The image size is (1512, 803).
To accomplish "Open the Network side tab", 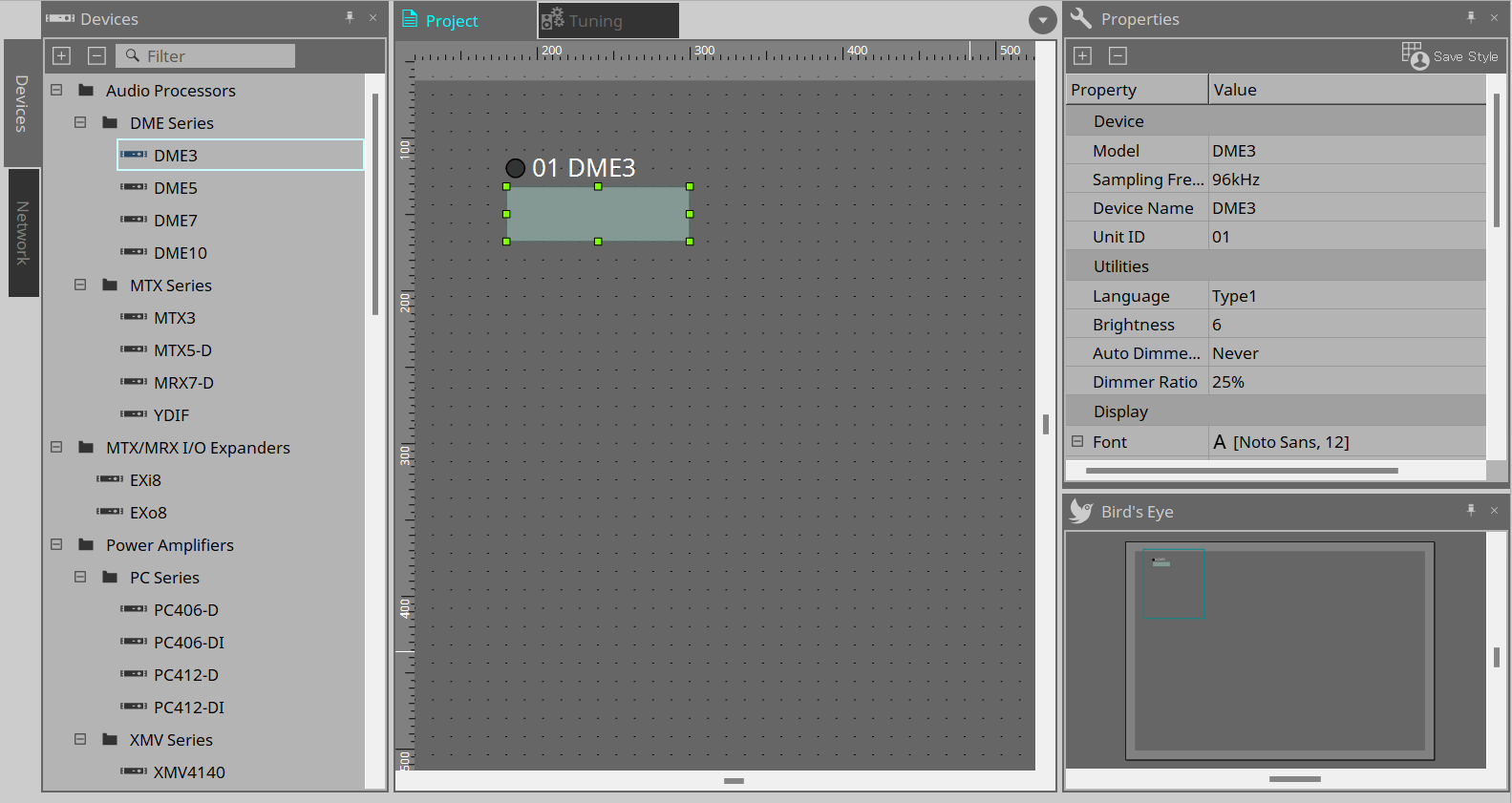I will point(23,233).
